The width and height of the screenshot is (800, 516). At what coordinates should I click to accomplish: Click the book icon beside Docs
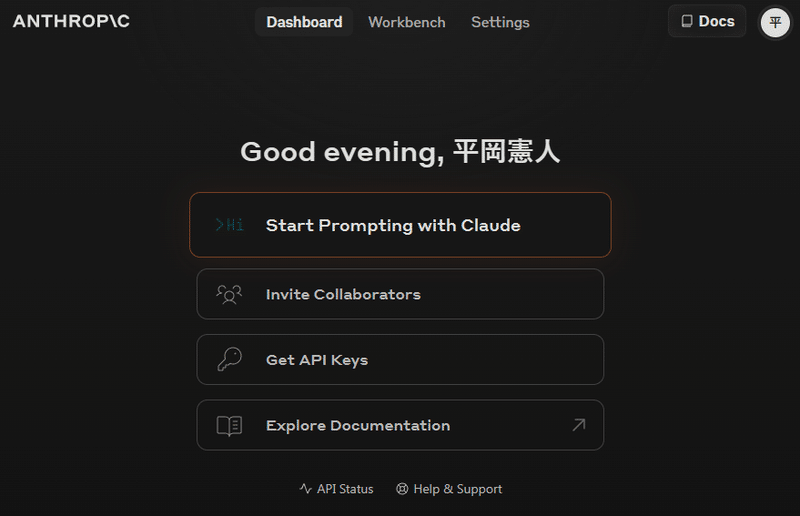pos(687,21)
